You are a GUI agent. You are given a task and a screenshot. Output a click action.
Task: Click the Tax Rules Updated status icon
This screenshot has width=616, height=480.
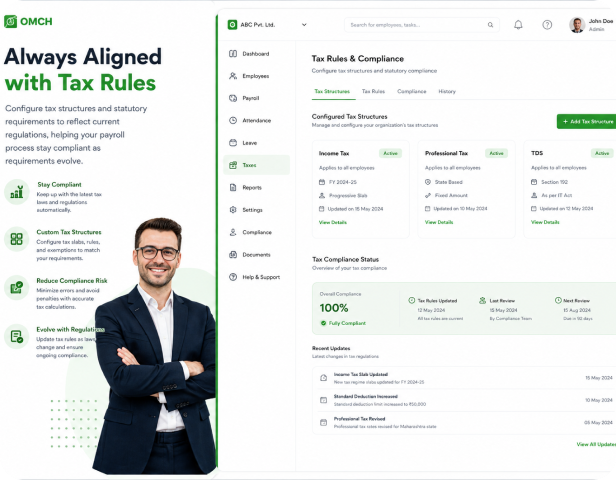412,300
